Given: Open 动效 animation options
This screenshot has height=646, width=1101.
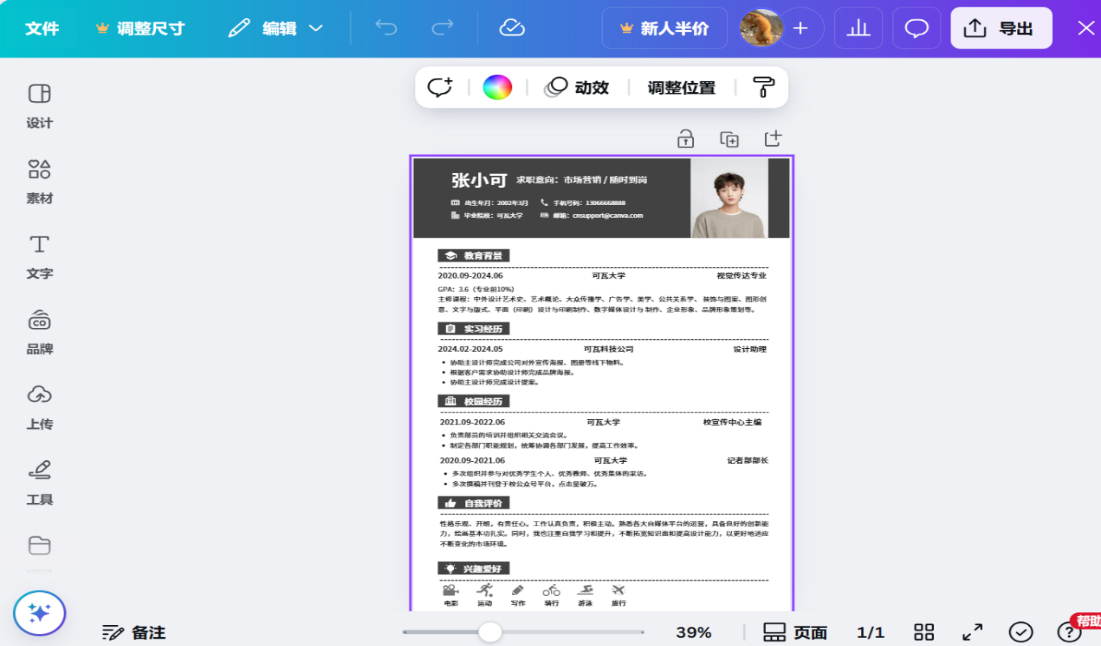Looking at the screenshot, I should [576, 87].
